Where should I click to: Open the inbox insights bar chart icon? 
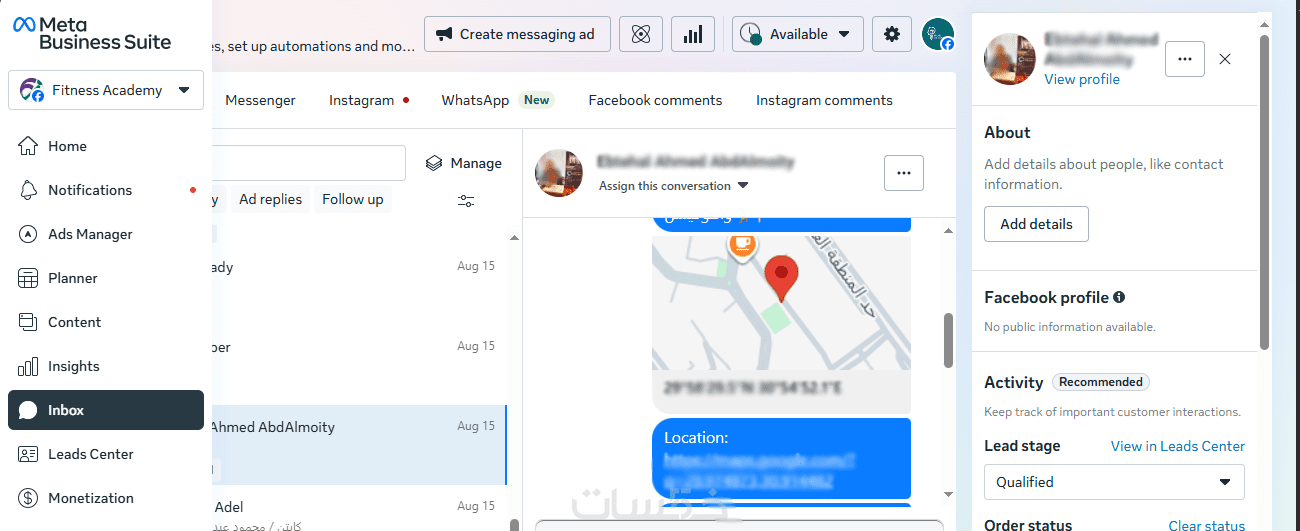coord(692,34)
